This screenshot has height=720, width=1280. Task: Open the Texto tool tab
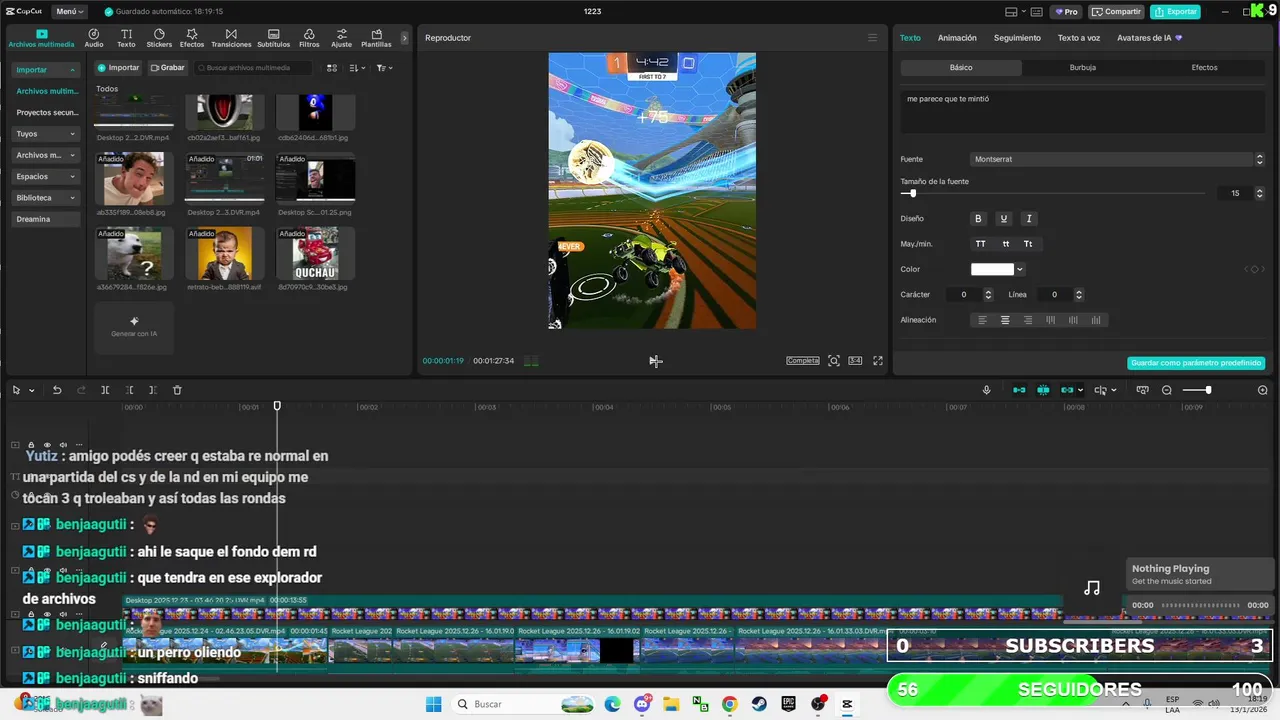click(126, 38)
